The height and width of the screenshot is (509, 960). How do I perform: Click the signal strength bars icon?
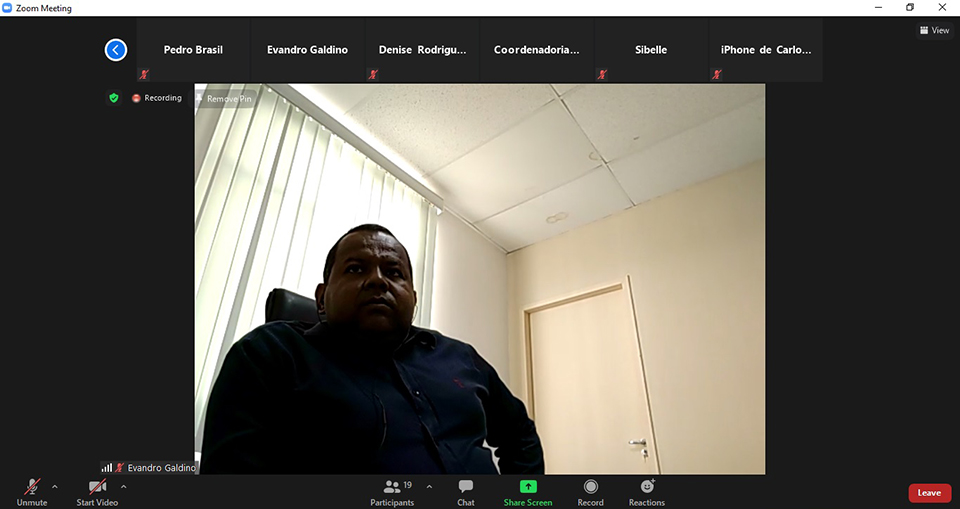coord(106,467)
